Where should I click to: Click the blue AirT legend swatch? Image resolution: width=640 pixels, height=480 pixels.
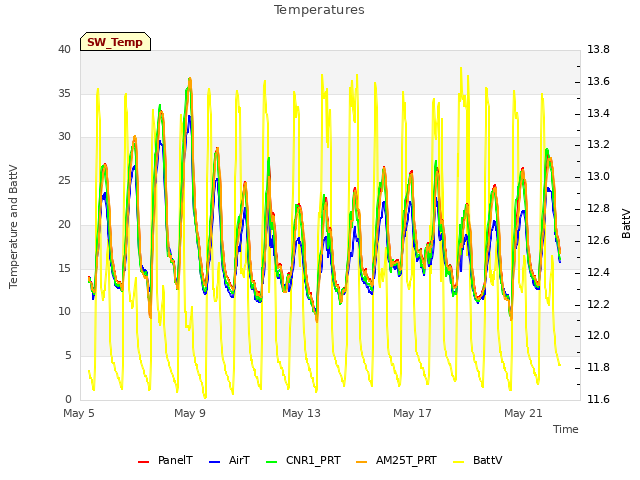215,462
